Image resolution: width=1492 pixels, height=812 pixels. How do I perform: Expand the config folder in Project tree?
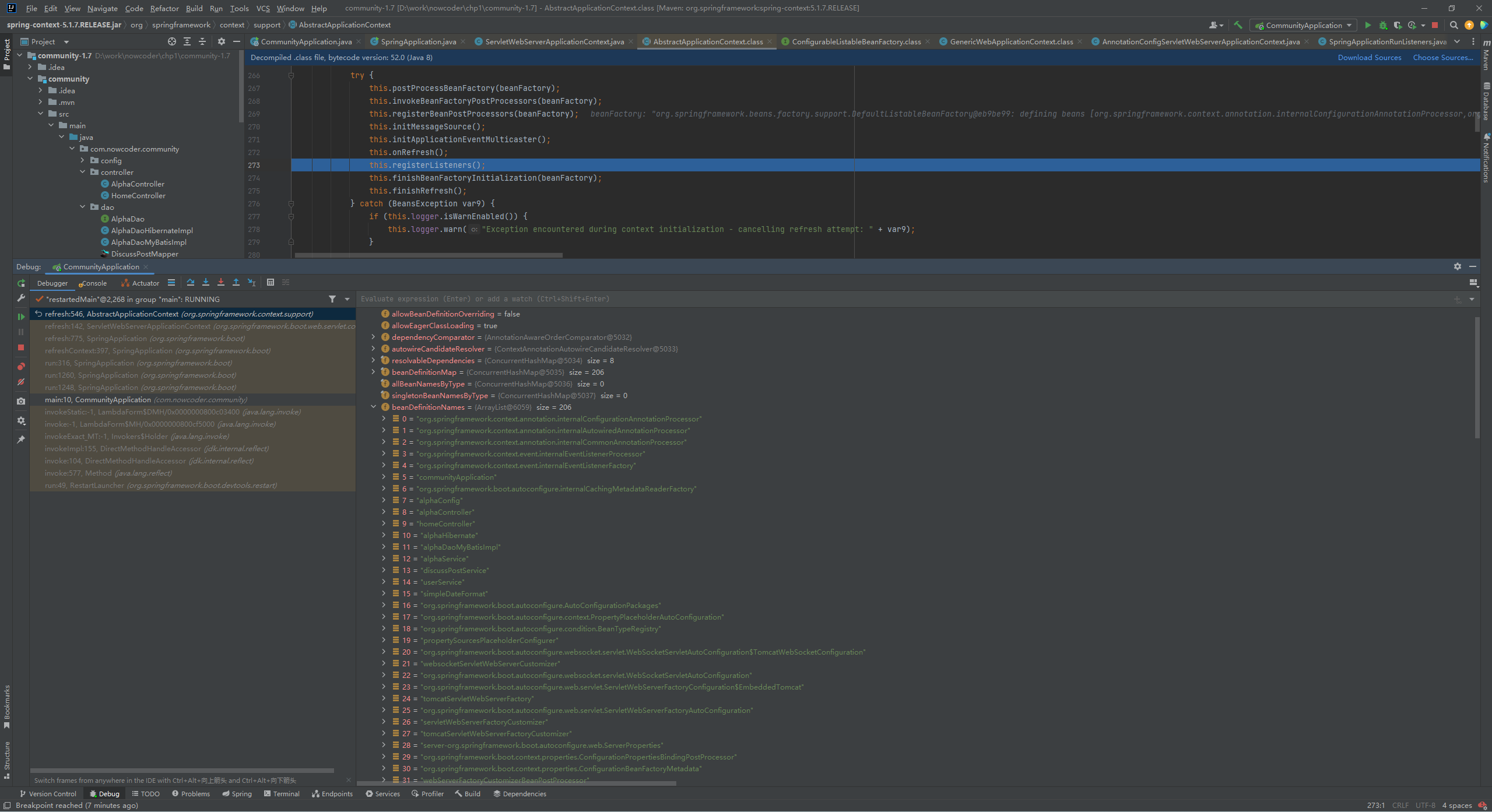coord(83,160)
